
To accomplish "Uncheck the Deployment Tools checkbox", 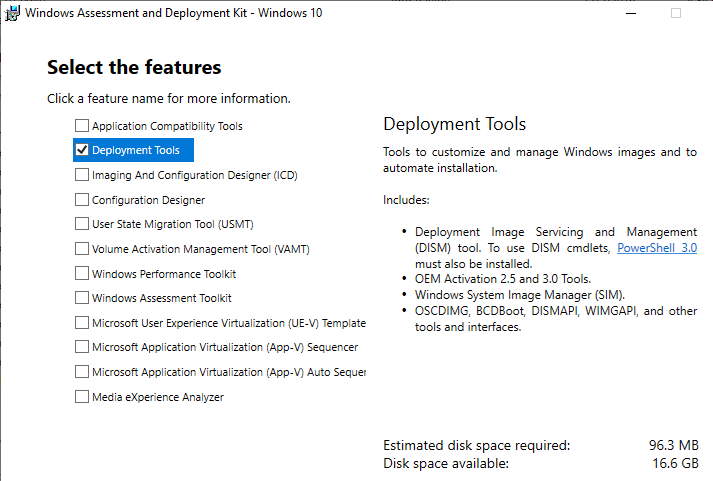I will click(82, 150).
